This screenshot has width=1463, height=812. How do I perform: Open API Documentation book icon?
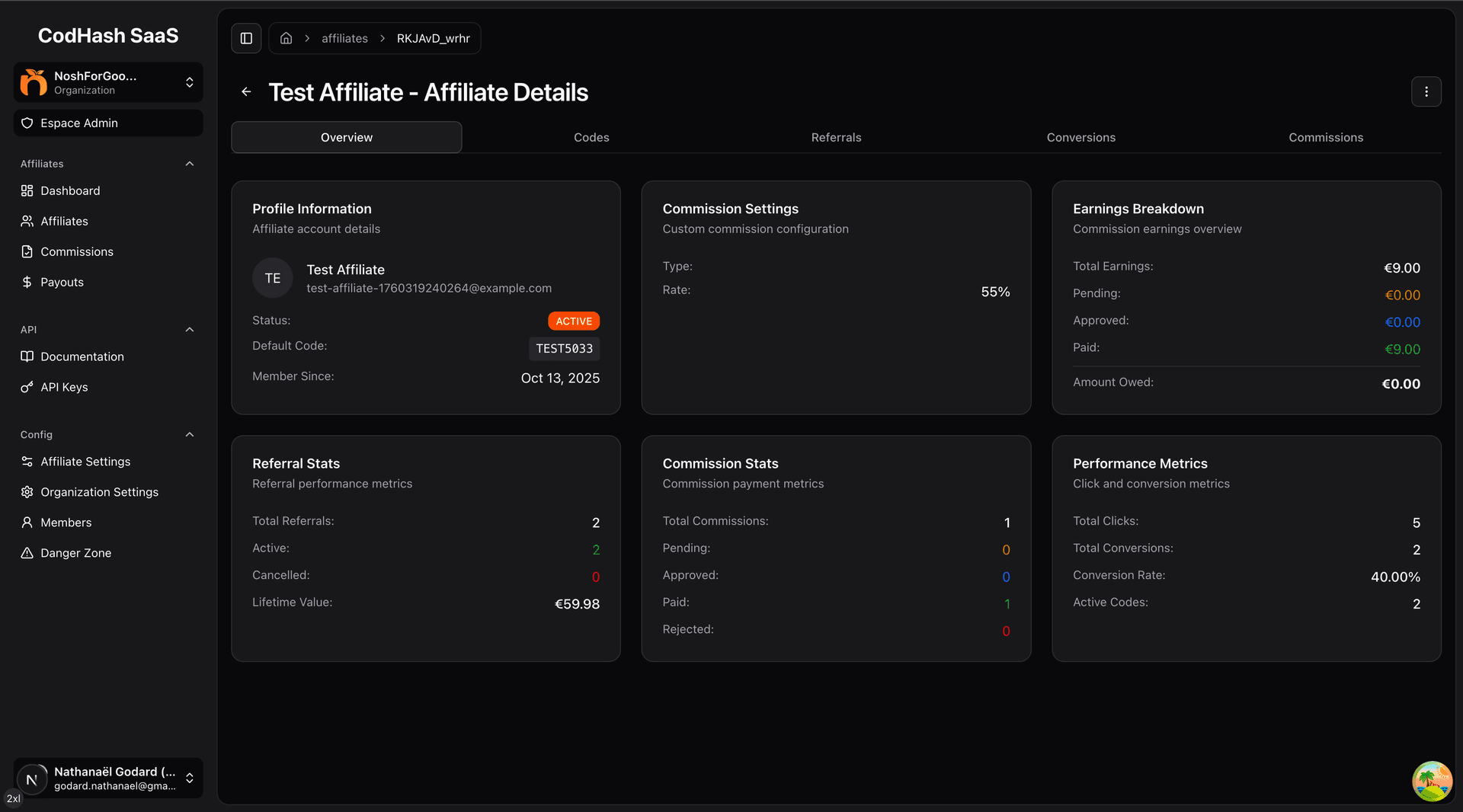[27, 356]
